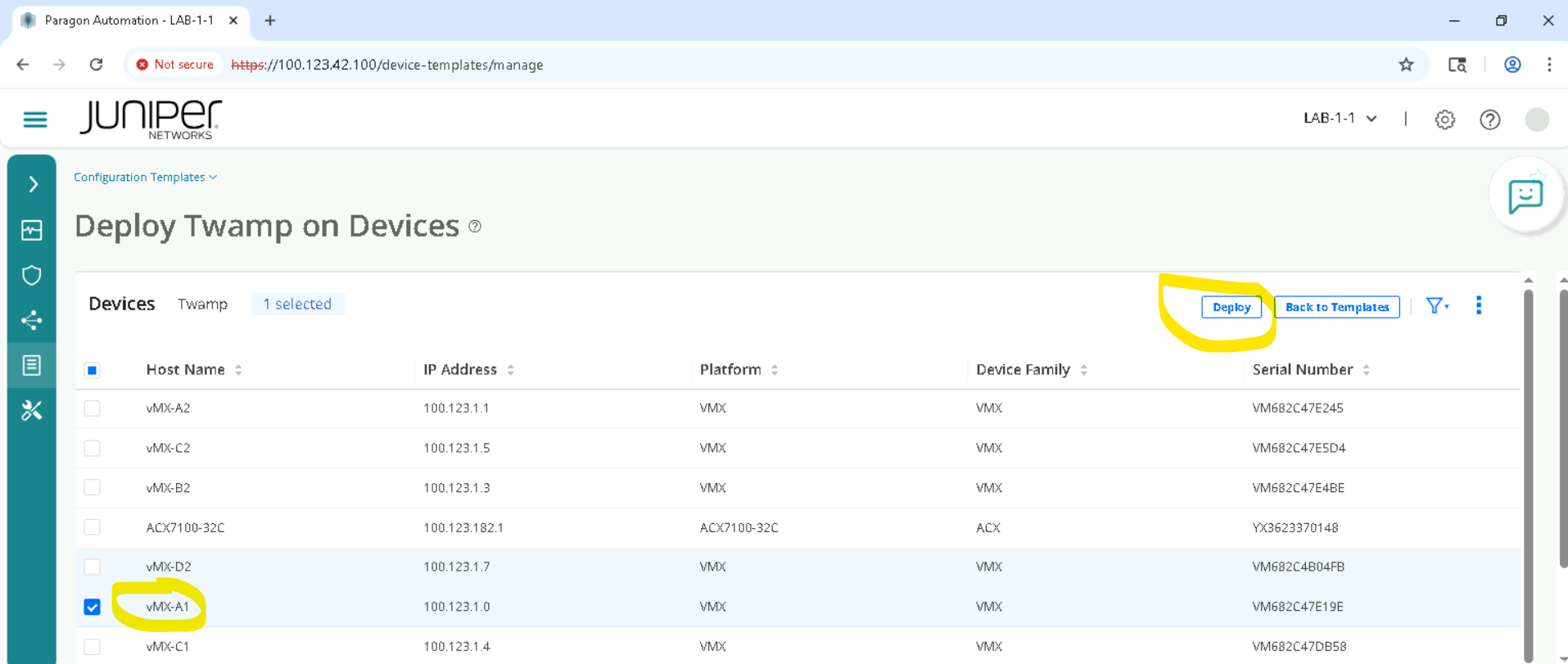Open the three-dot more options menu

(x=1478, y=305)
